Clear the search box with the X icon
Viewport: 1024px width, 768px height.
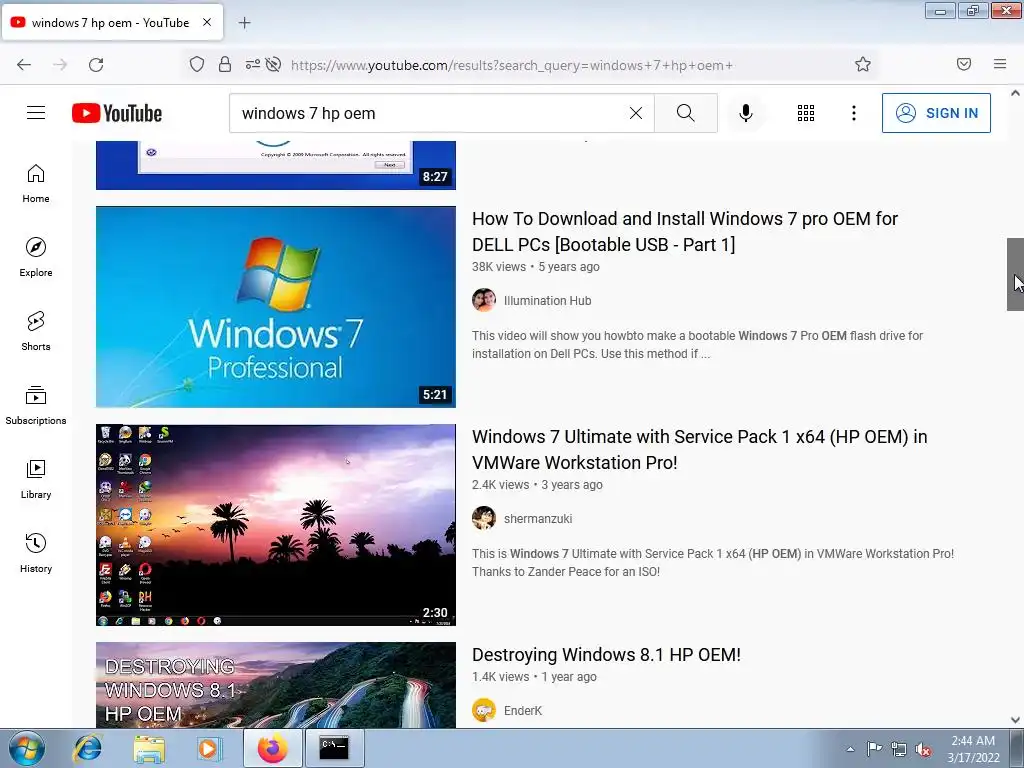click(635, 113)
